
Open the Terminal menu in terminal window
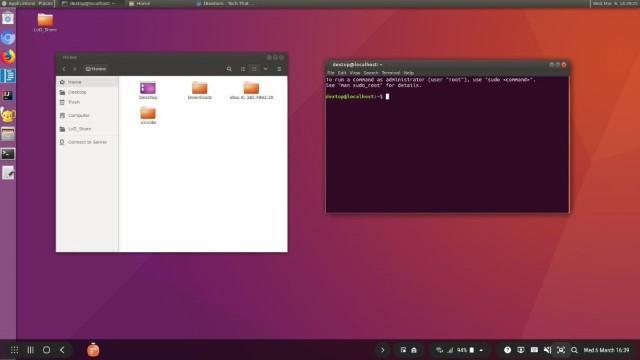coord(391,73)
